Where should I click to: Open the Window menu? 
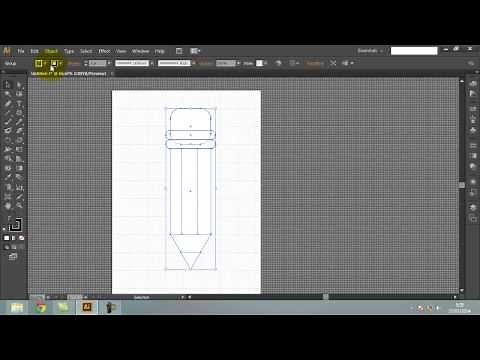(x=140, y=51)
